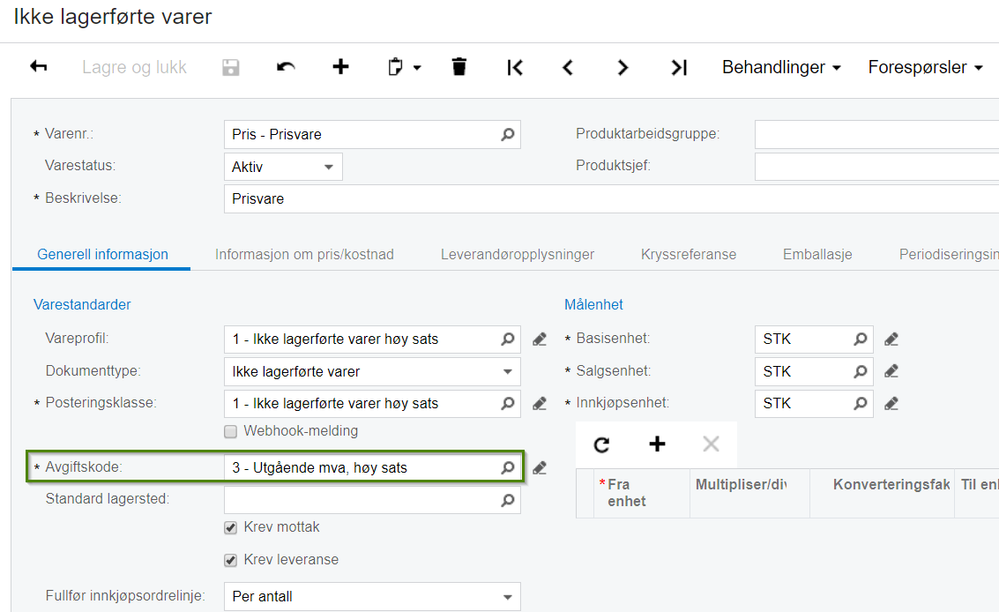Open the Behandlinger menu
Screen dimensions: 999x612
tap(781, 67)
